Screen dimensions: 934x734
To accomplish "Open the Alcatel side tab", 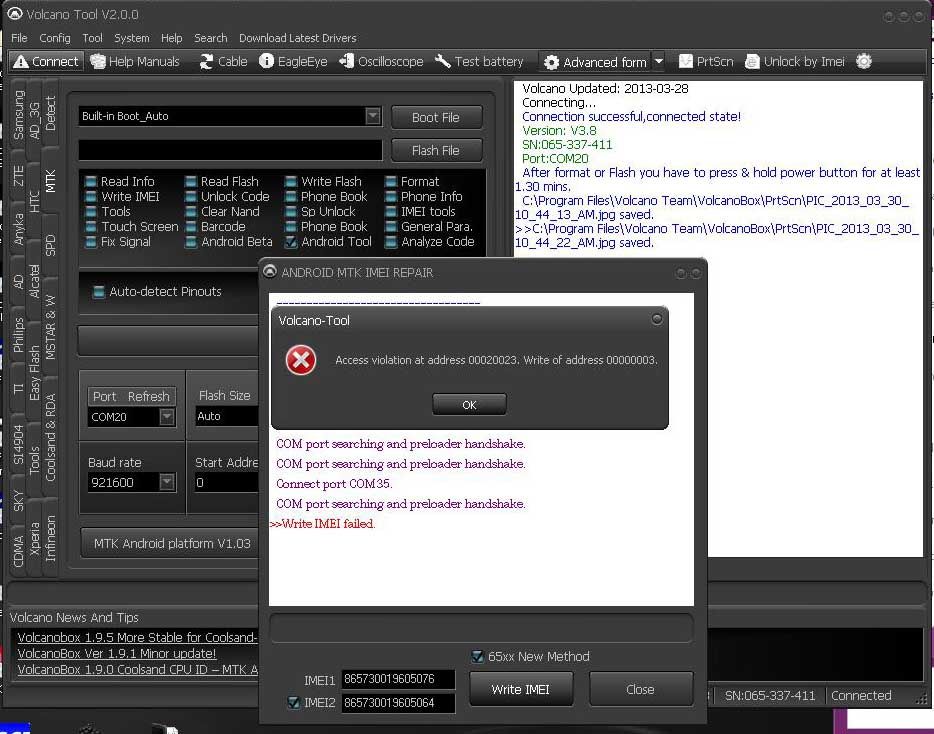I will point(35,280).
